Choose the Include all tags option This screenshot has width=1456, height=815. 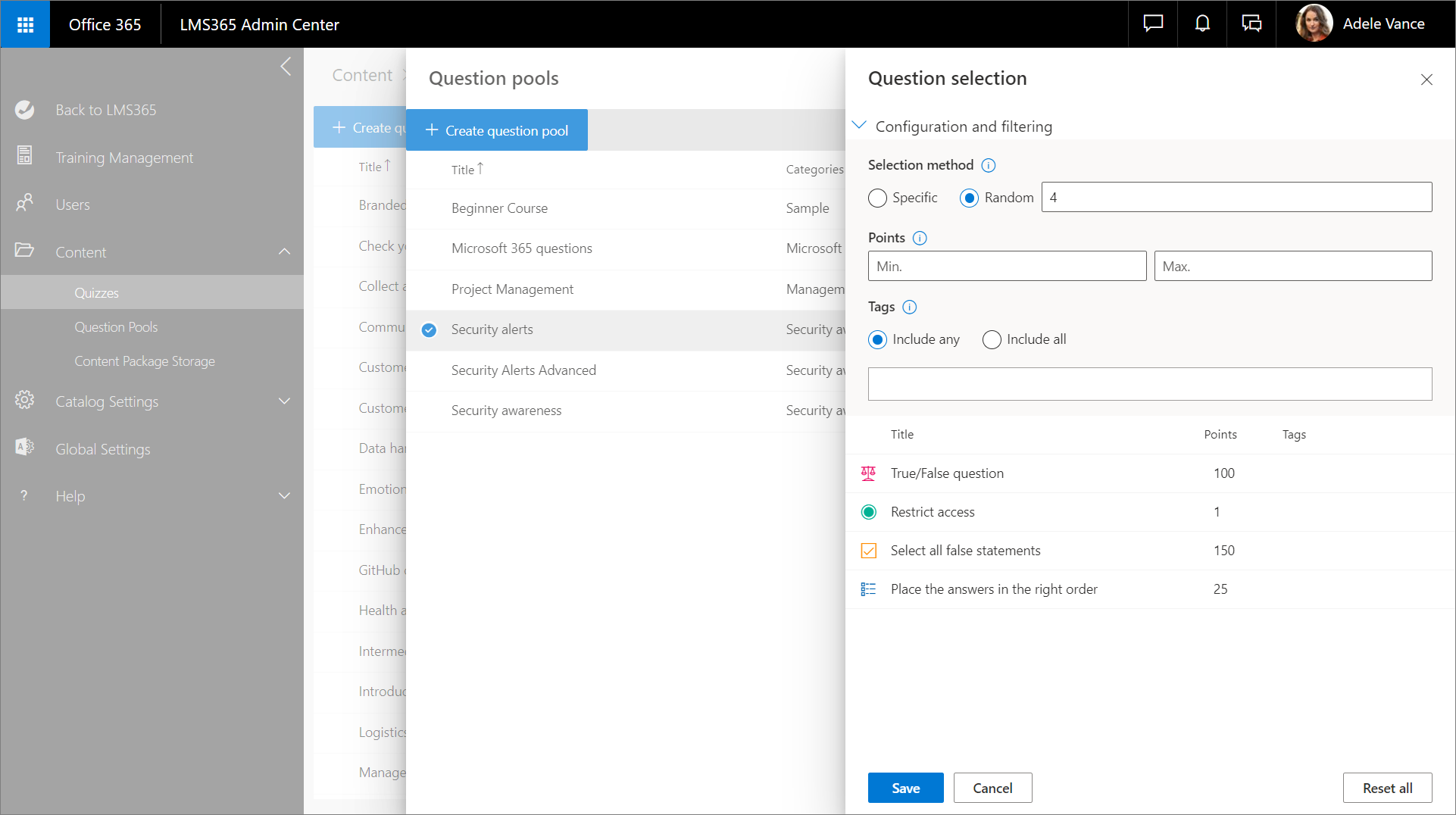[x=992, y=339]
